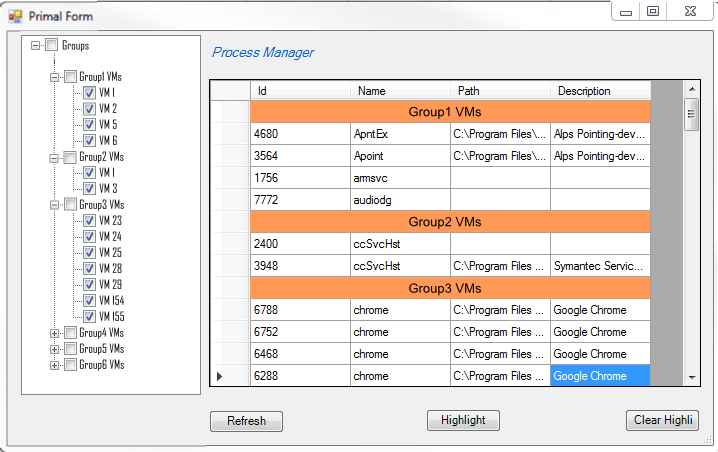Click the Description column header
The height and width of the screenshot is (452, 718).
tap(600, 91)
